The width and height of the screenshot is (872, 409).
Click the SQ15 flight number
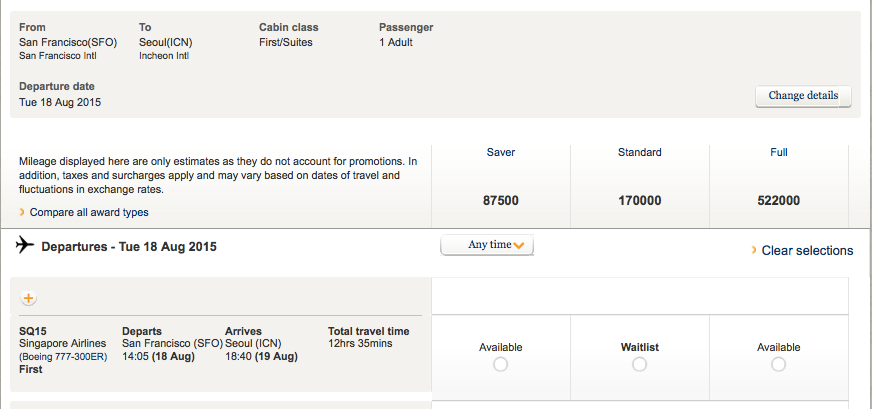33,331
